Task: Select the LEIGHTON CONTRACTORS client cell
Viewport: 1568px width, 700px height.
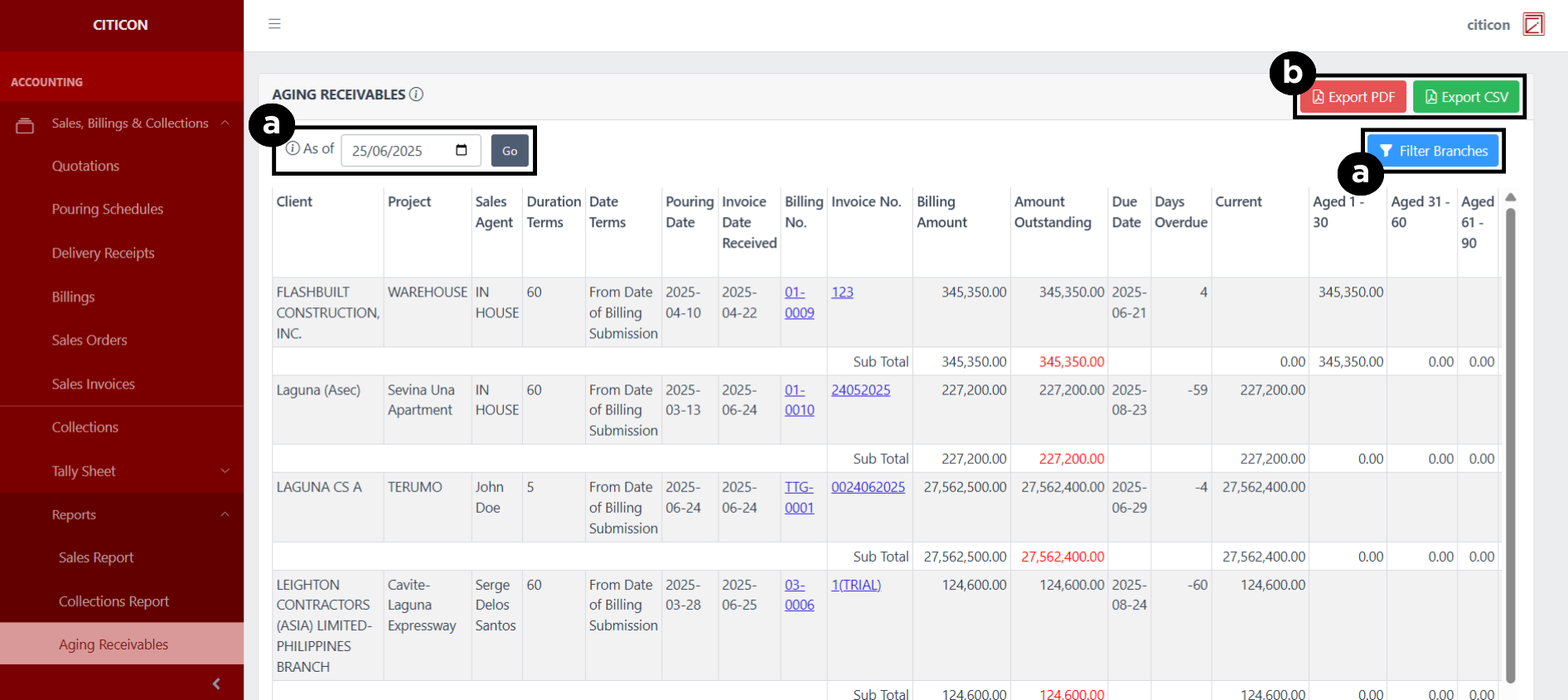Action: pos(327,625)
